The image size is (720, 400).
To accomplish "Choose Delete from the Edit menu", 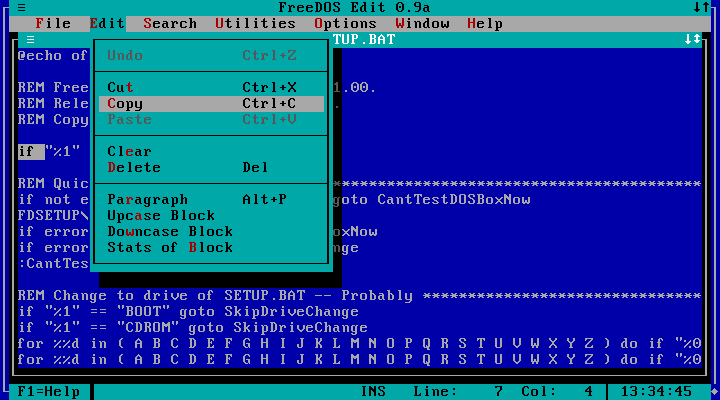I will [211, 168].
